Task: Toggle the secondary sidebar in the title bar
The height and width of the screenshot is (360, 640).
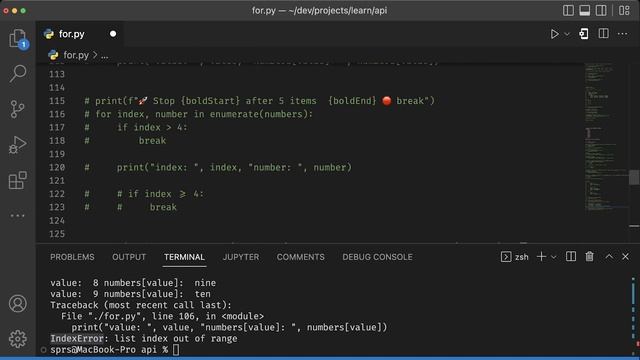Action: click(601, 11)
